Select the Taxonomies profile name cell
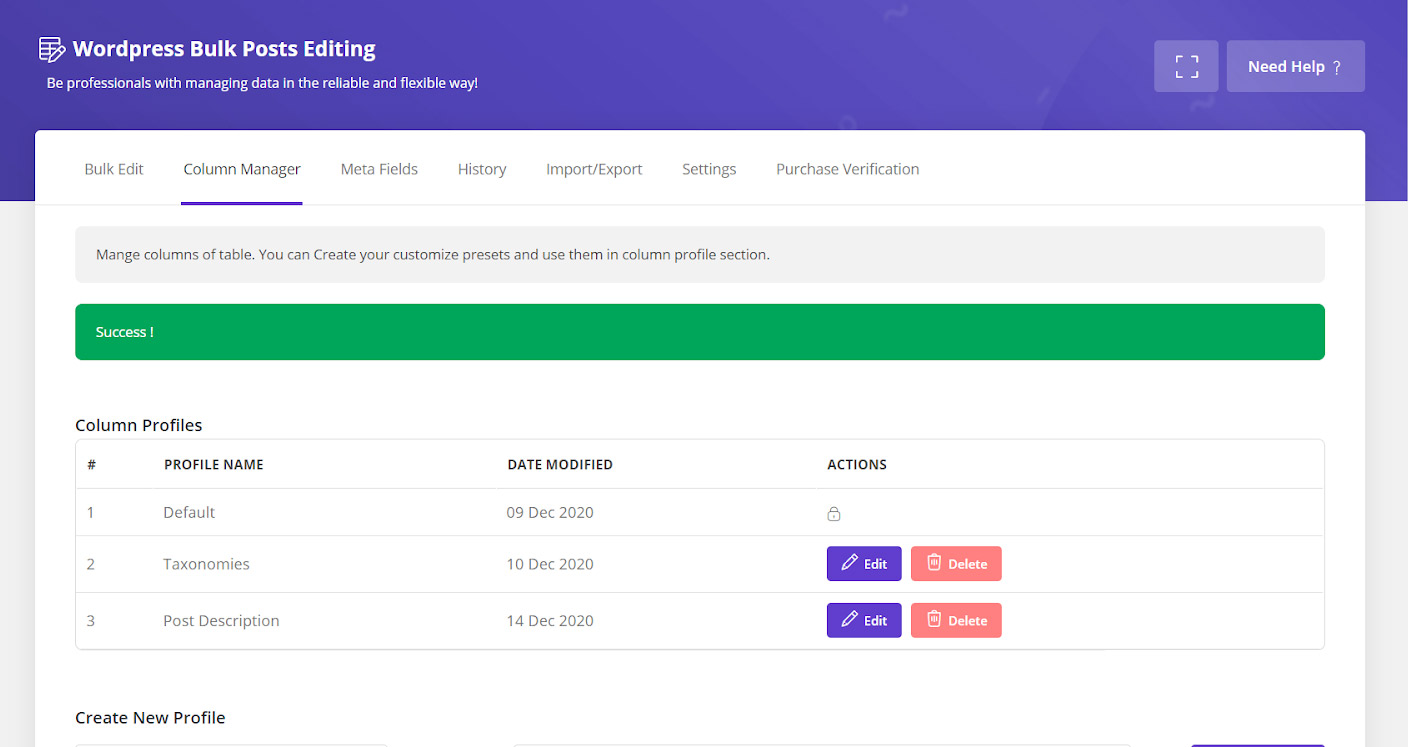Screen dimensions: 1408x747 [206, 564]
